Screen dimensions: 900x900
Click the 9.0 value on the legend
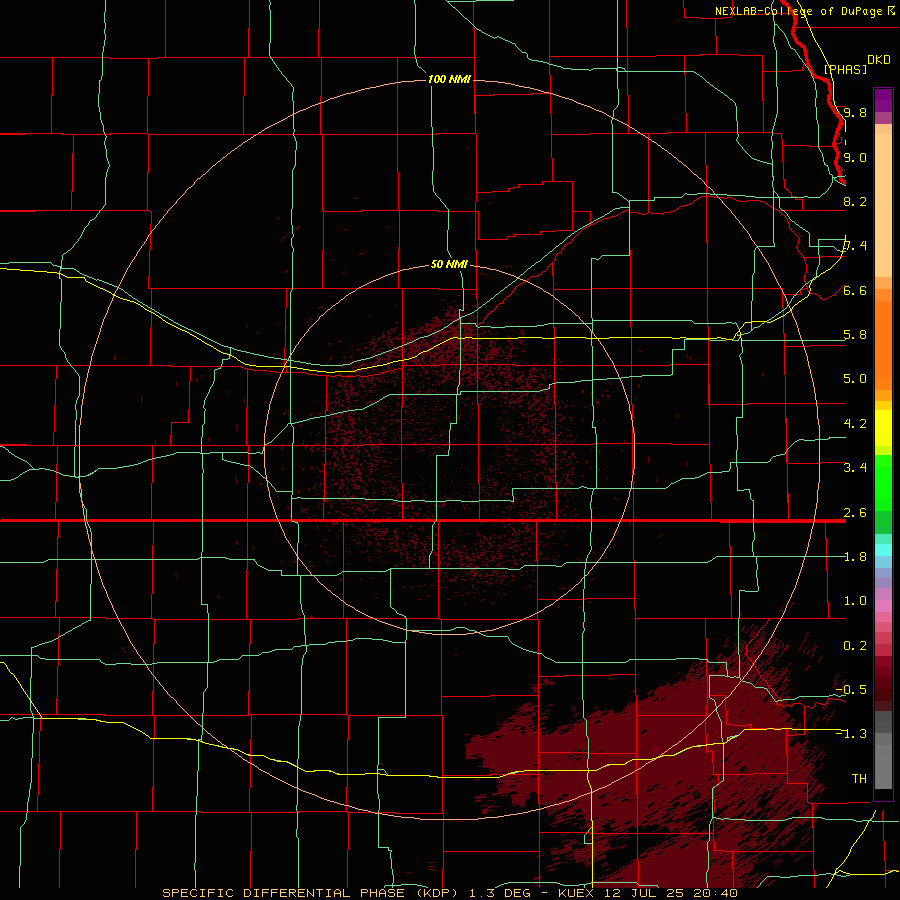click(x=855, y=157)
